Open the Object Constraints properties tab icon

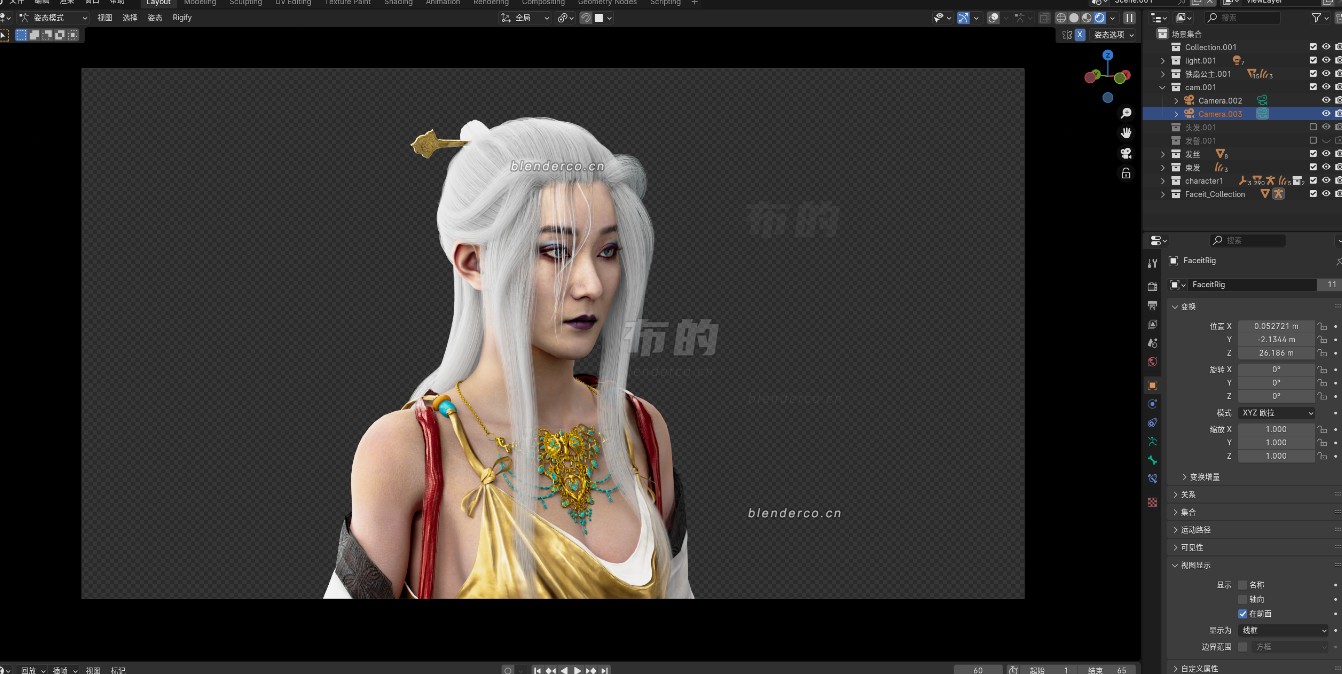(1152, 423)
